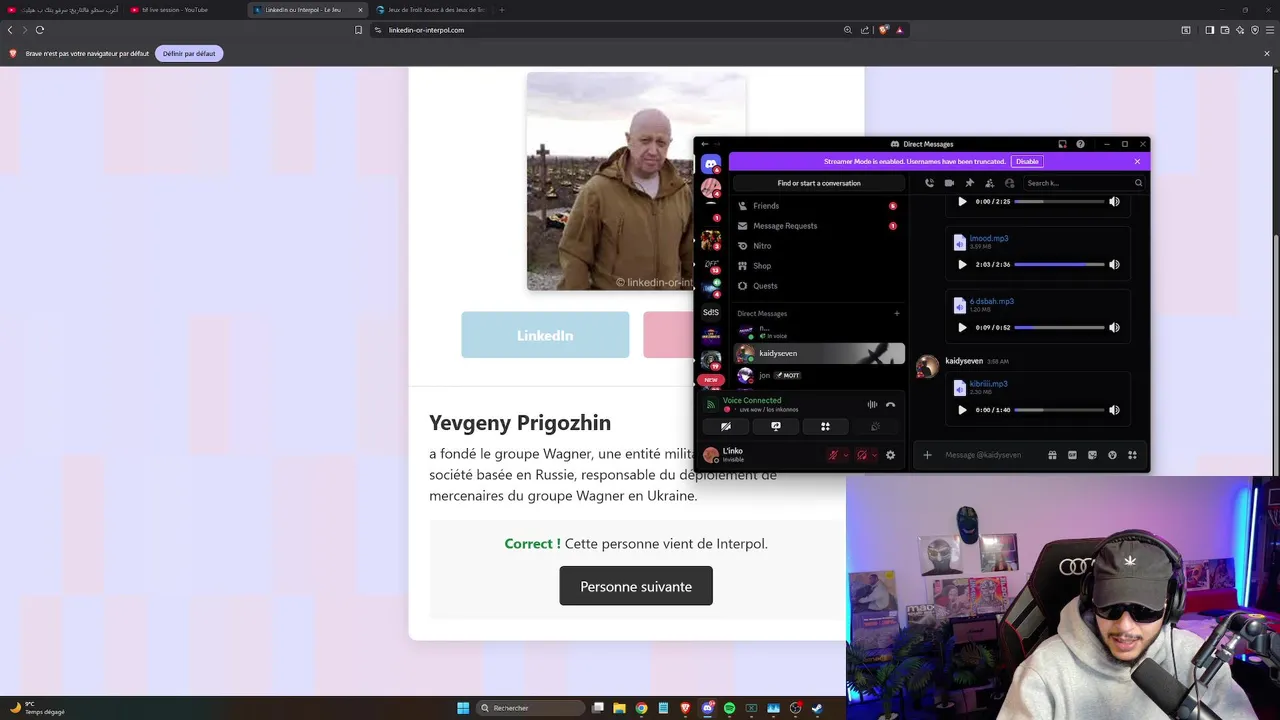1280x720 pixels.
Task: Open microphone input options arrow
Action: (846, 455)
